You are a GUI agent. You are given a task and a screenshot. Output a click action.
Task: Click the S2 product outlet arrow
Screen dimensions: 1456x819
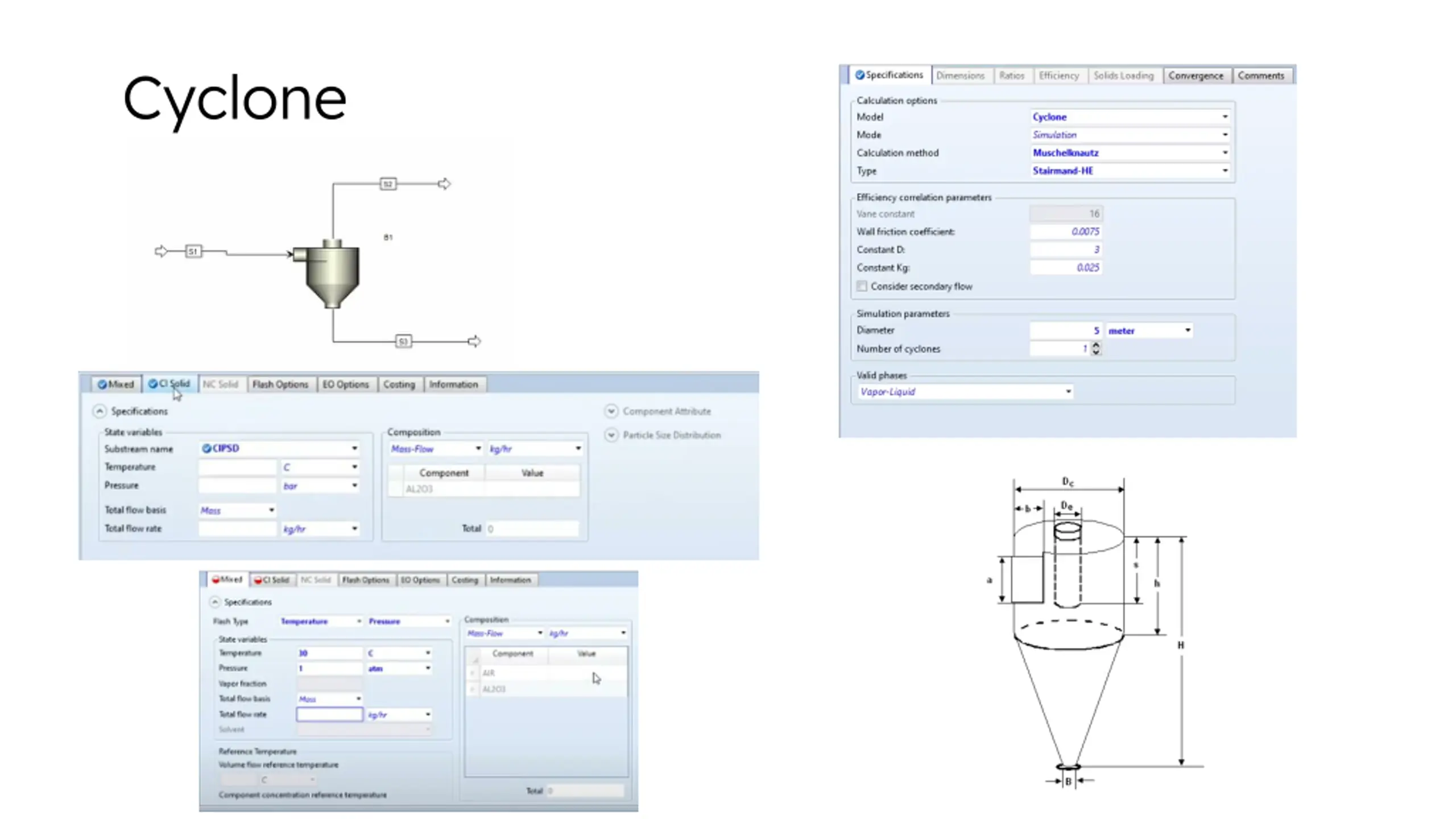coord(444,184)
